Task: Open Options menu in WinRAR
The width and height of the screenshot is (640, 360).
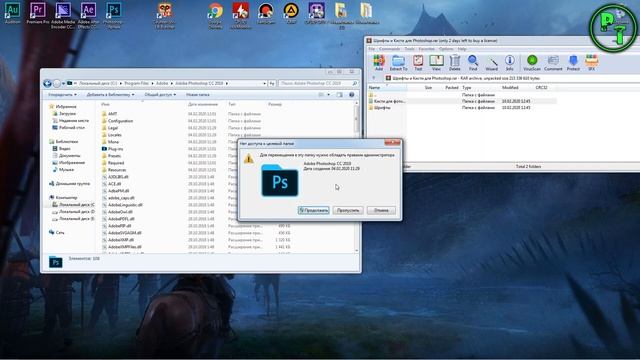Action: click(x=446, y=49)
